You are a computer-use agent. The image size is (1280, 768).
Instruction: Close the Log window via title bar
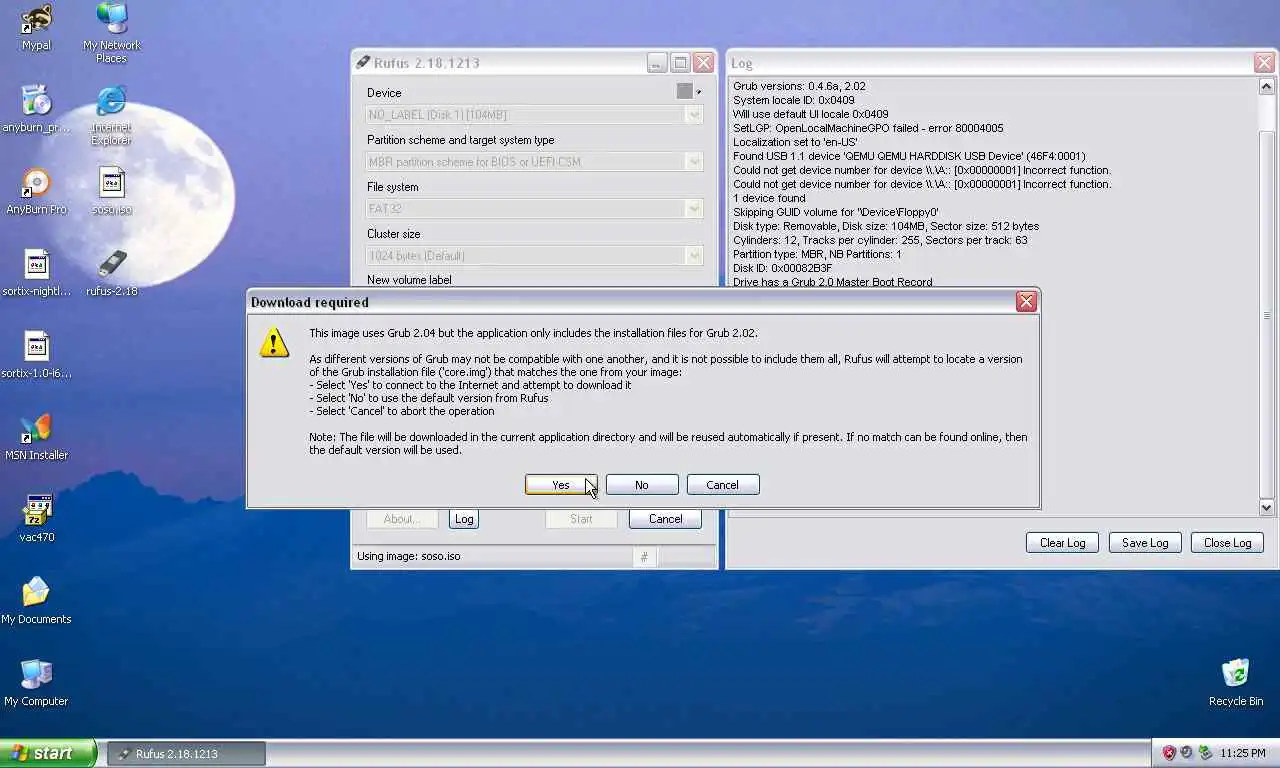click(x=1264, y=63)
